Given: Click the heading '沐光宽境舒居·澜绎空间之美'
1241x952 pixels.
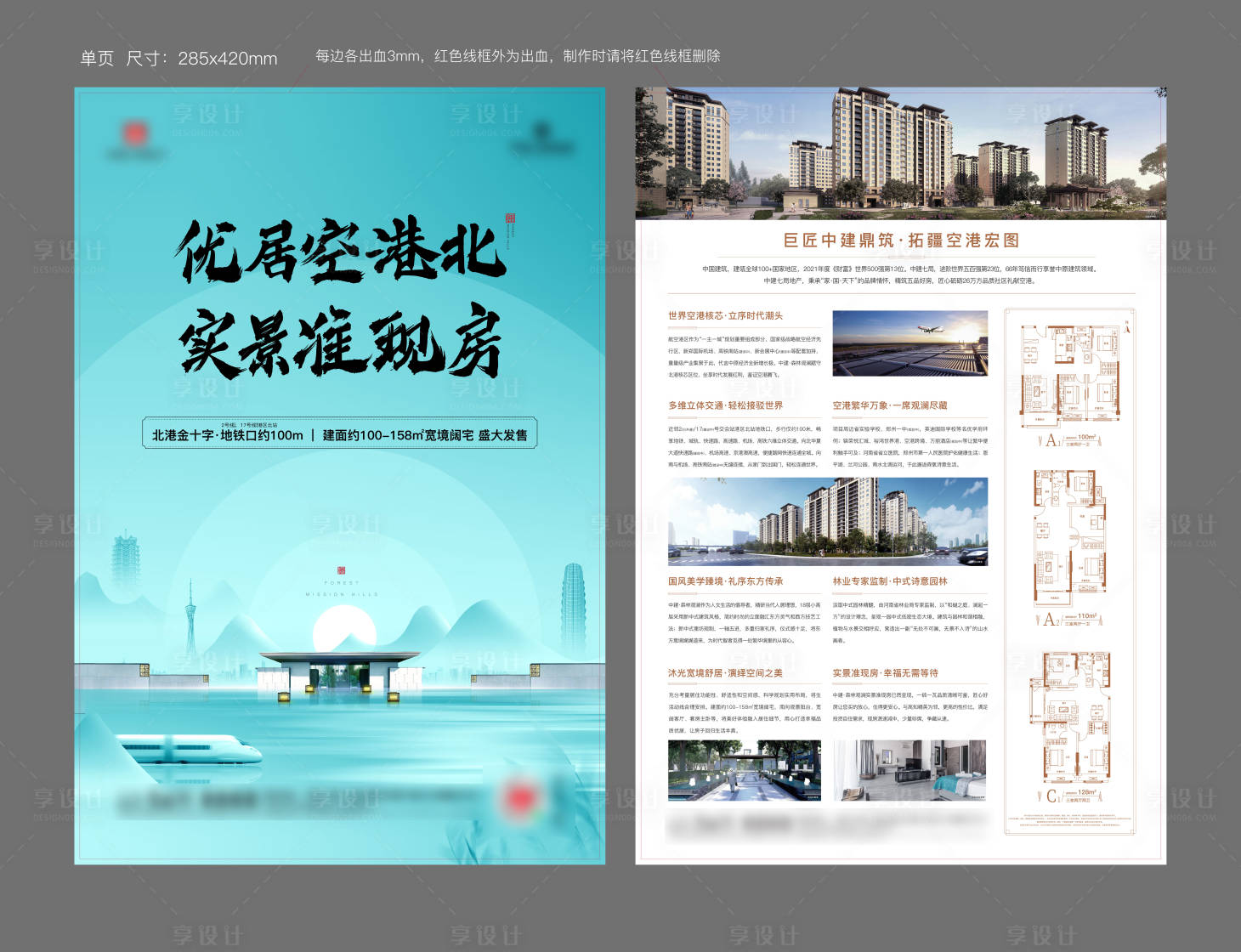Looking at the screenshot, I should pos(725,672).
